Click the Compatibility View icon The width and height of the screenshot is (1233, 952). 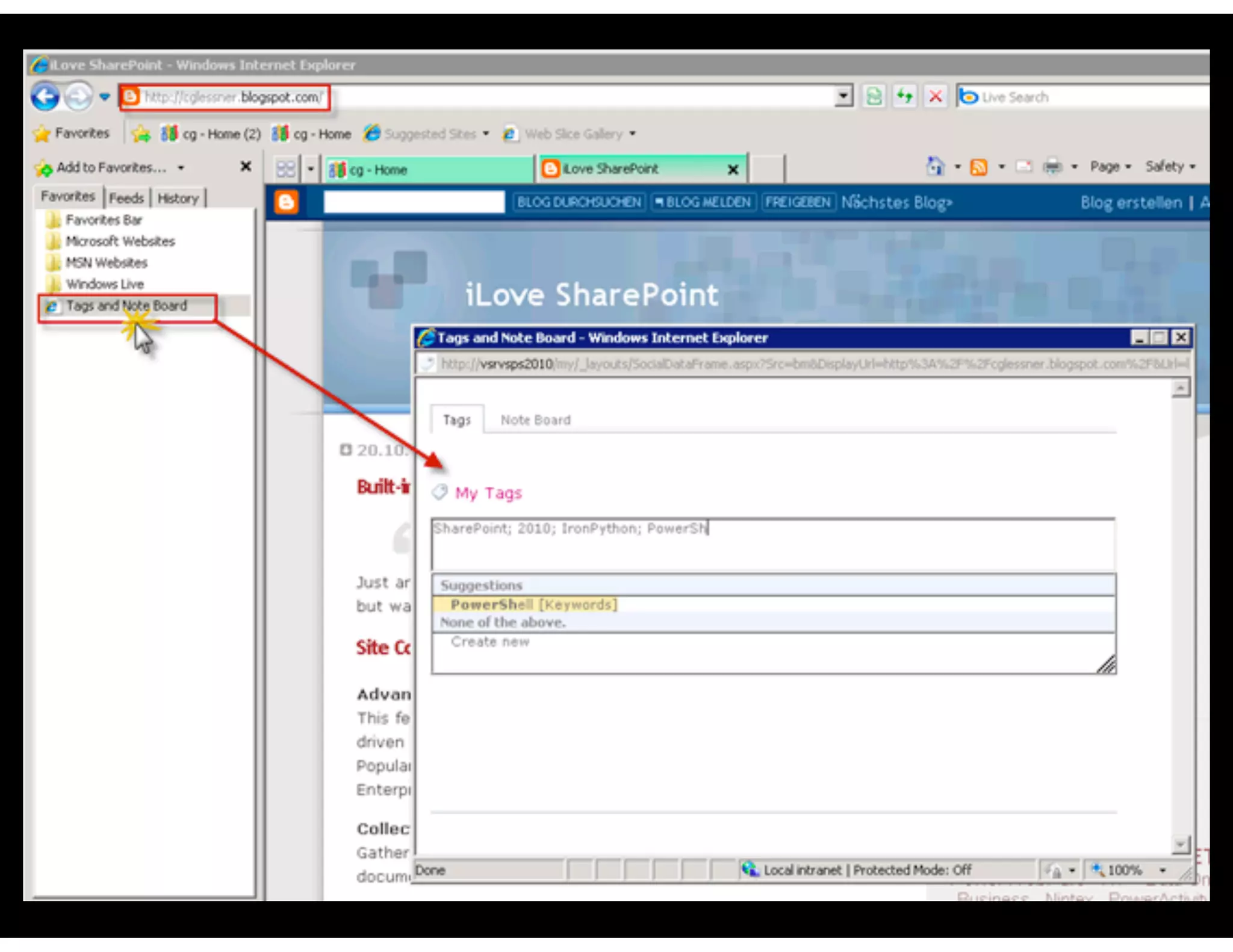pyautogui.click(x=874, y=96)
